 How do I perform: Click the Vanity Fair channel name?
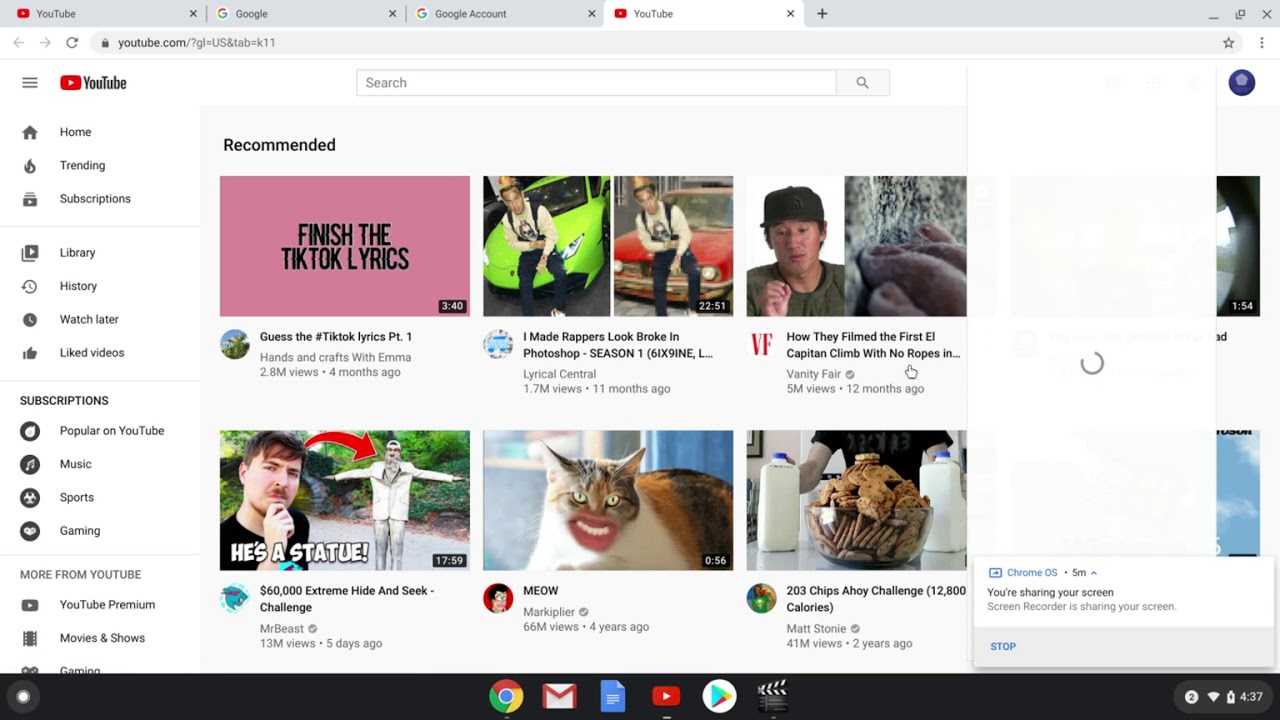click(814, 374)
